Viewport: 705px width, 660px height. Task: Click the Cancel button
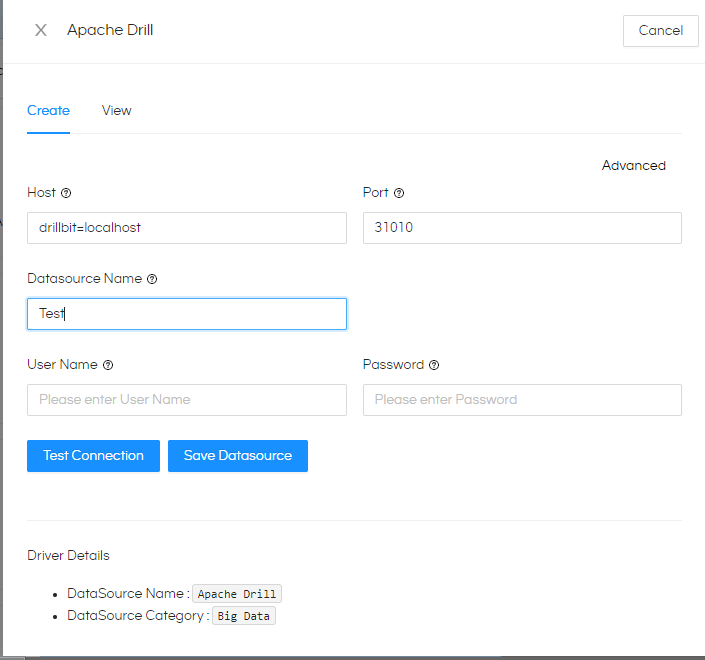point(660,31)
